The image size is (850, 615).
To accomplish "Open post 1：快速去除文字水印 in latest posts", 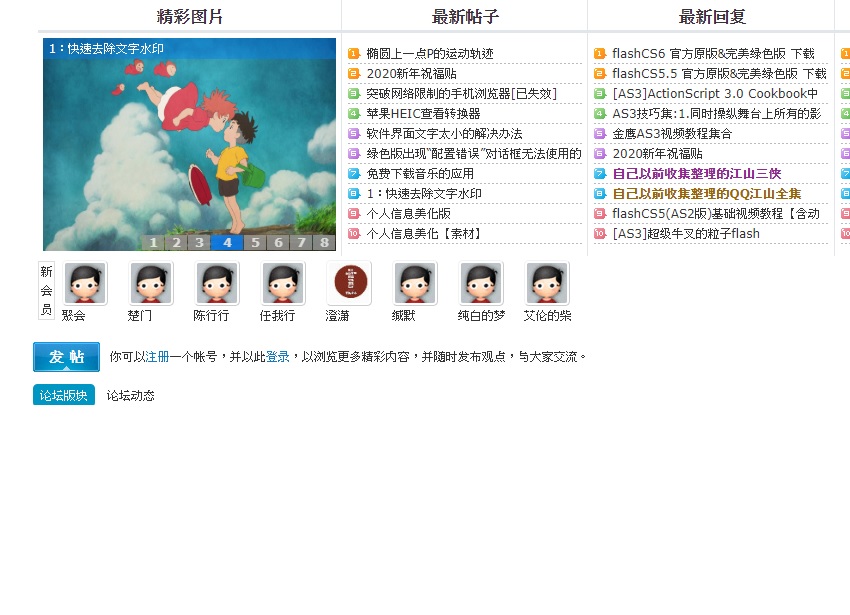I will (424, 194).
